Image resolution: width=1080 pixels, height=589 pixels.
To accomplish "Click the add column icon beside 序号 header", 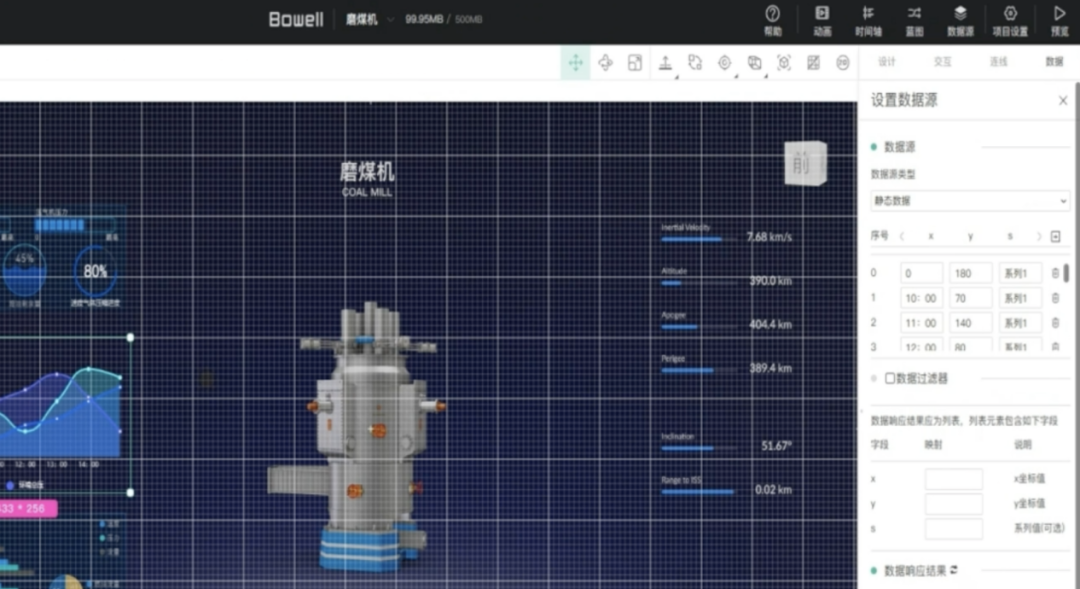I will coord(1055,237).
